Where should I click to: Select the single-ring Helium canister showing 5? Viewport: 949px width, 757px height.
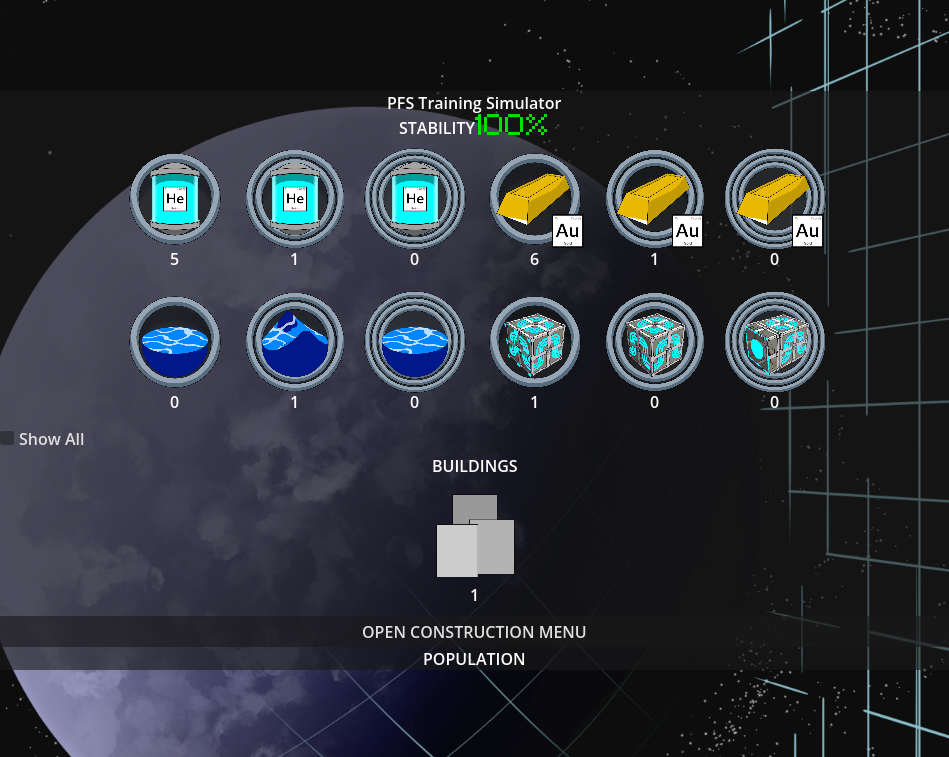pos(174,198)
